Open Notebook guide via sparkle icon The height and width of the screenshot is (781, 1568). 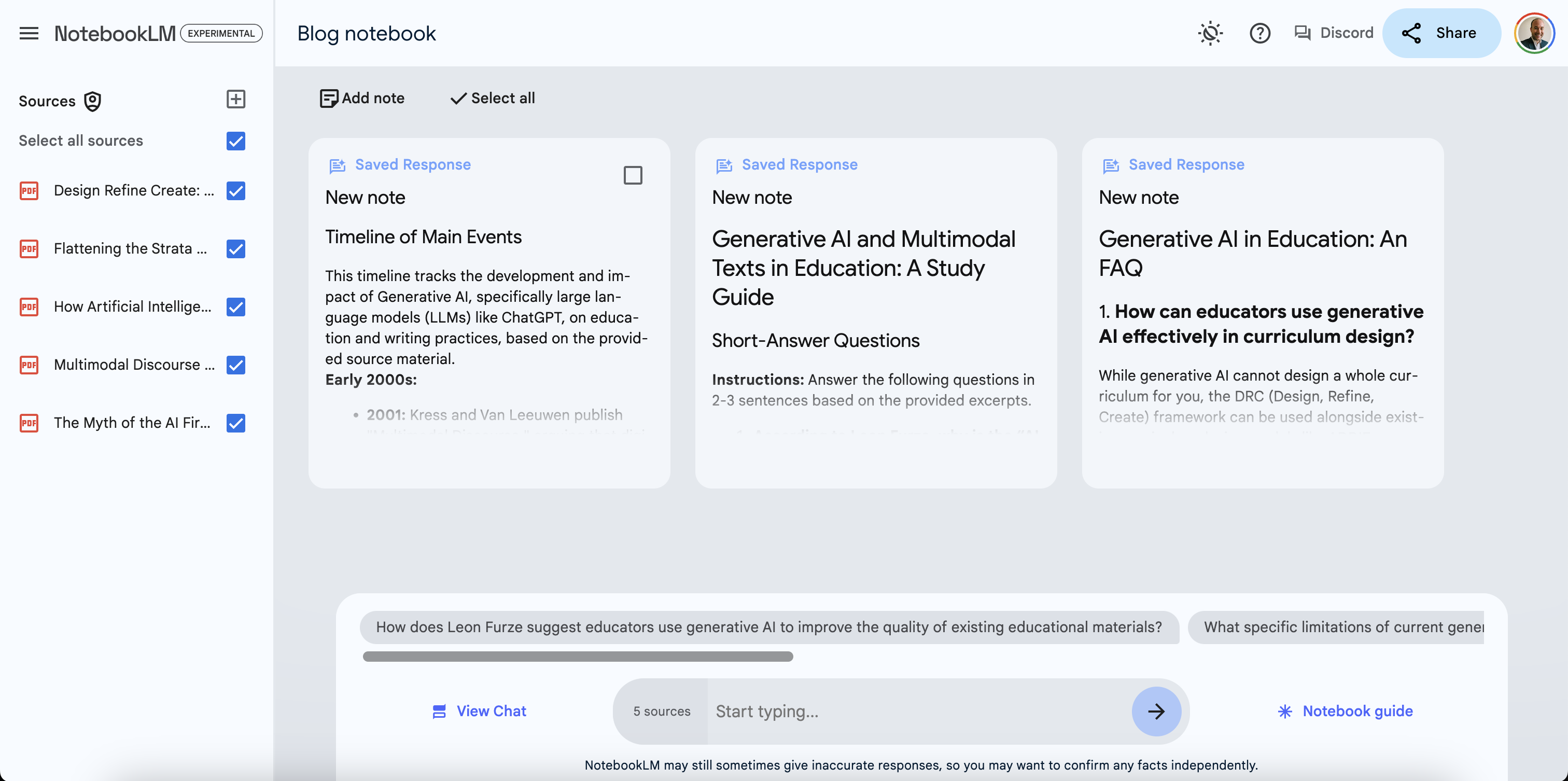point(1284,711)
